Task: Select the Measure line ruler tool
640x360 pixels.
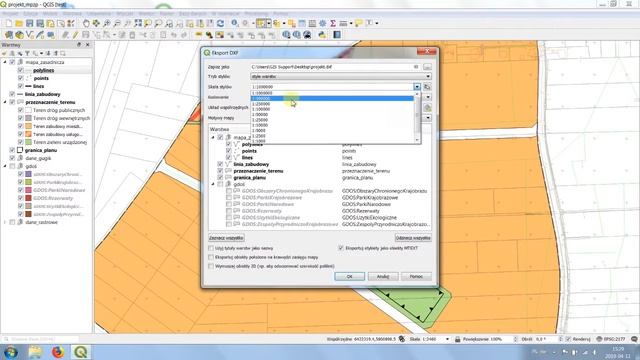Action: click(343, 24)
